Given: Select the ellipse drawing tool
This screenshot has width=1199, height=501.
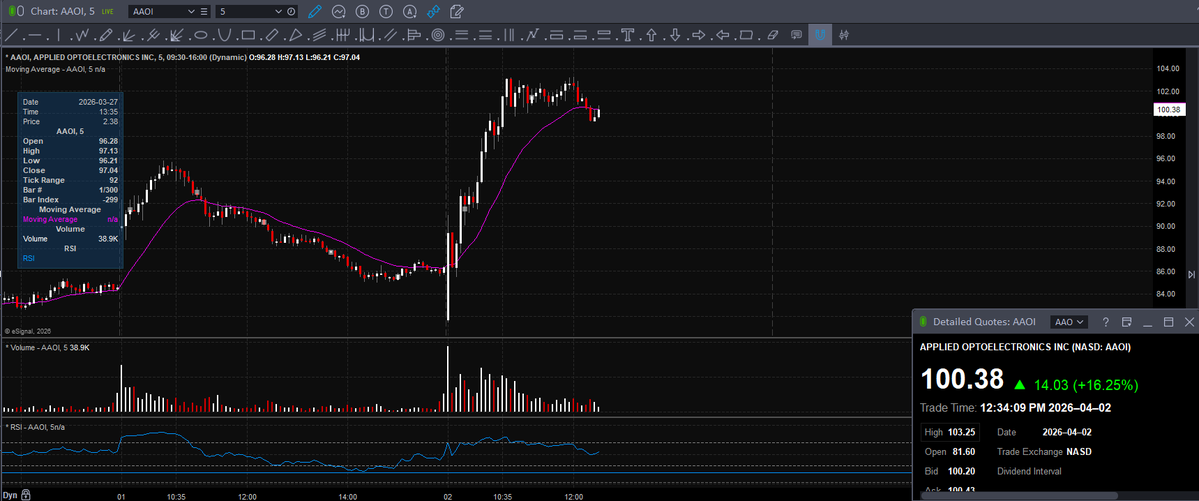Looking at the screenshot, I should click(x=200, y=34).
